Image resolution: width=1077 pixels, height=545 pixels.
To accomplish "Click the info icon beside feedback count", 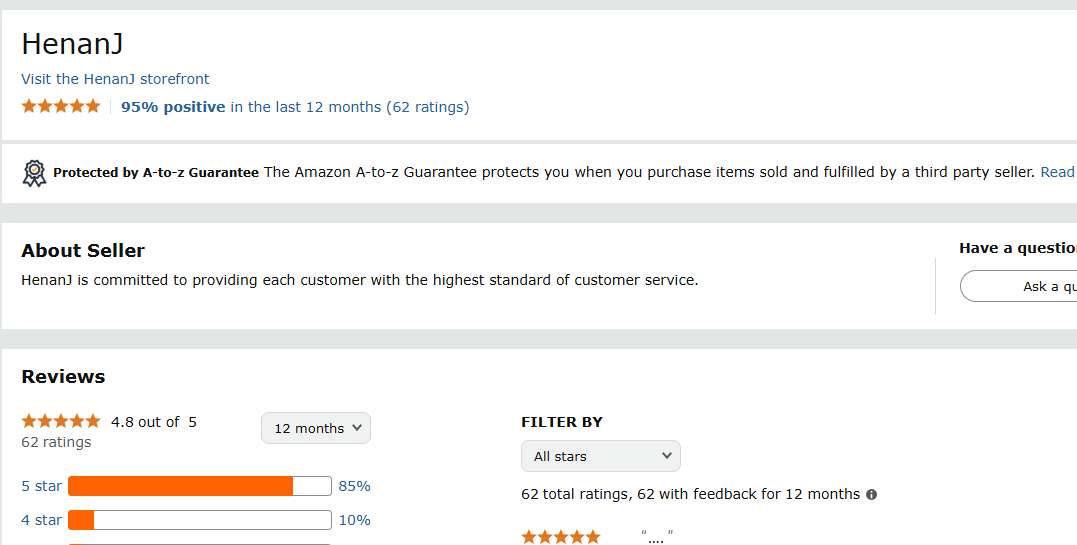I will [871, 494].
